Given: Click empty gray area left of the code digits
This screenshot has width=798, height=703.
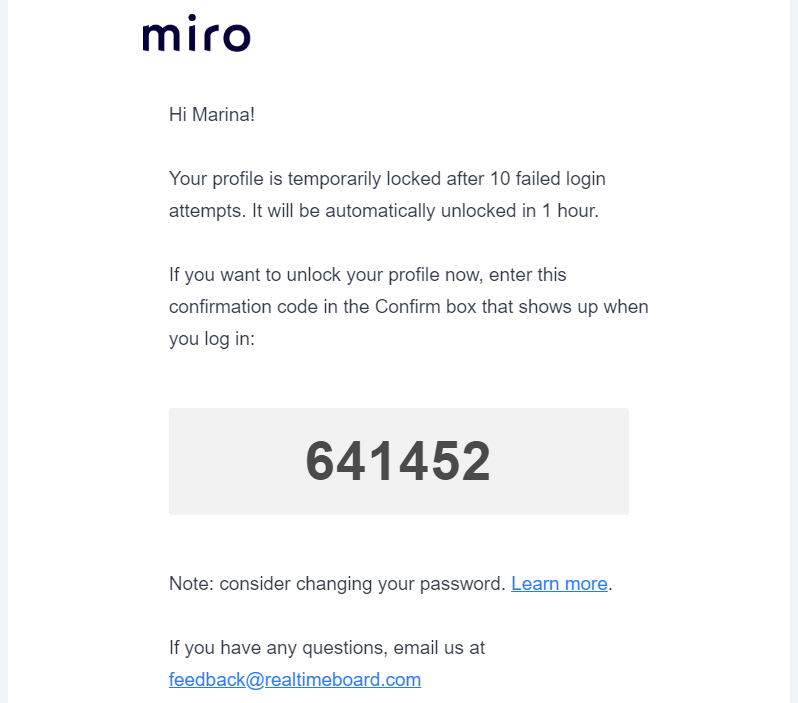Looking at the screenshot, I should 230,462.
